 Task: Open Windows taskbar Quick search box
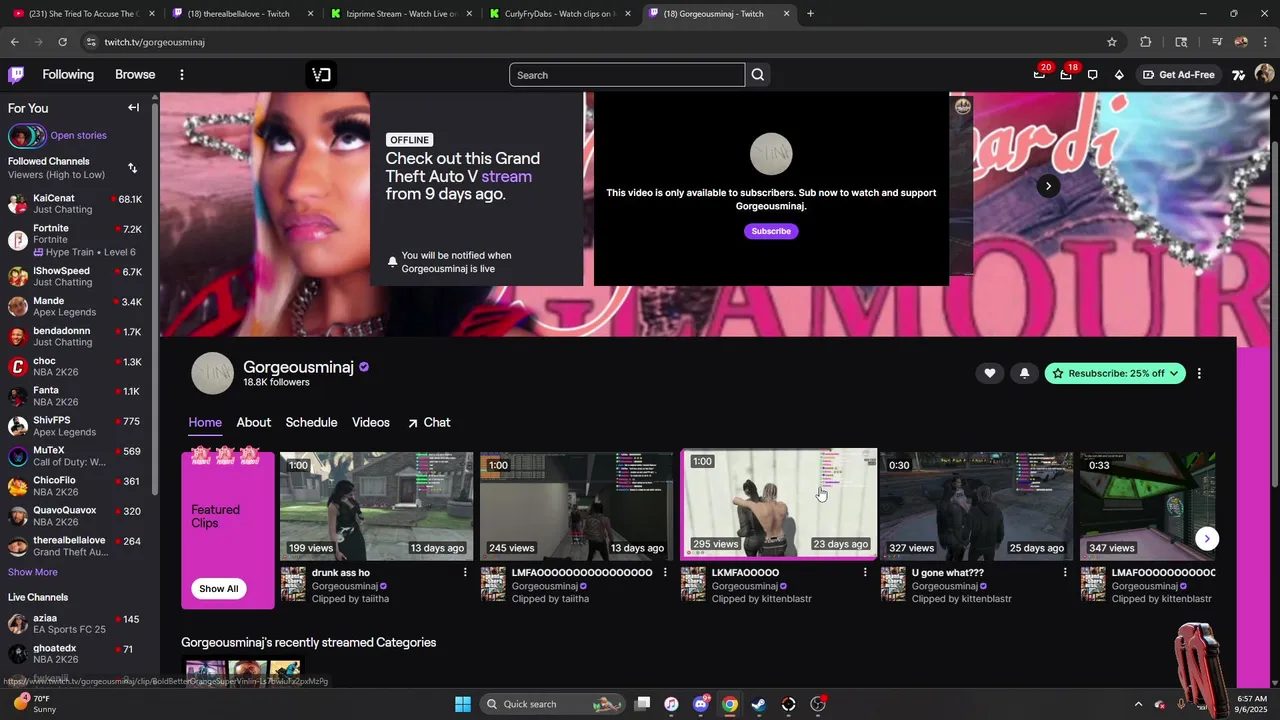tap(552, 704)
